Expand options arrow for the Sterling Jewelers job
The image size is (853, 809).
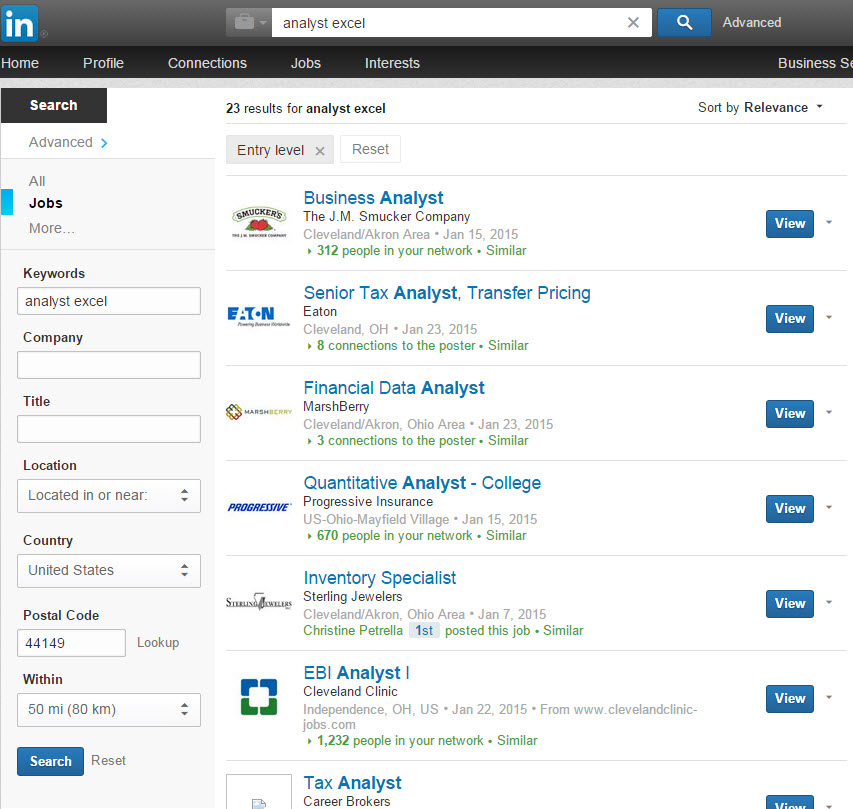[x=829, y=602]
